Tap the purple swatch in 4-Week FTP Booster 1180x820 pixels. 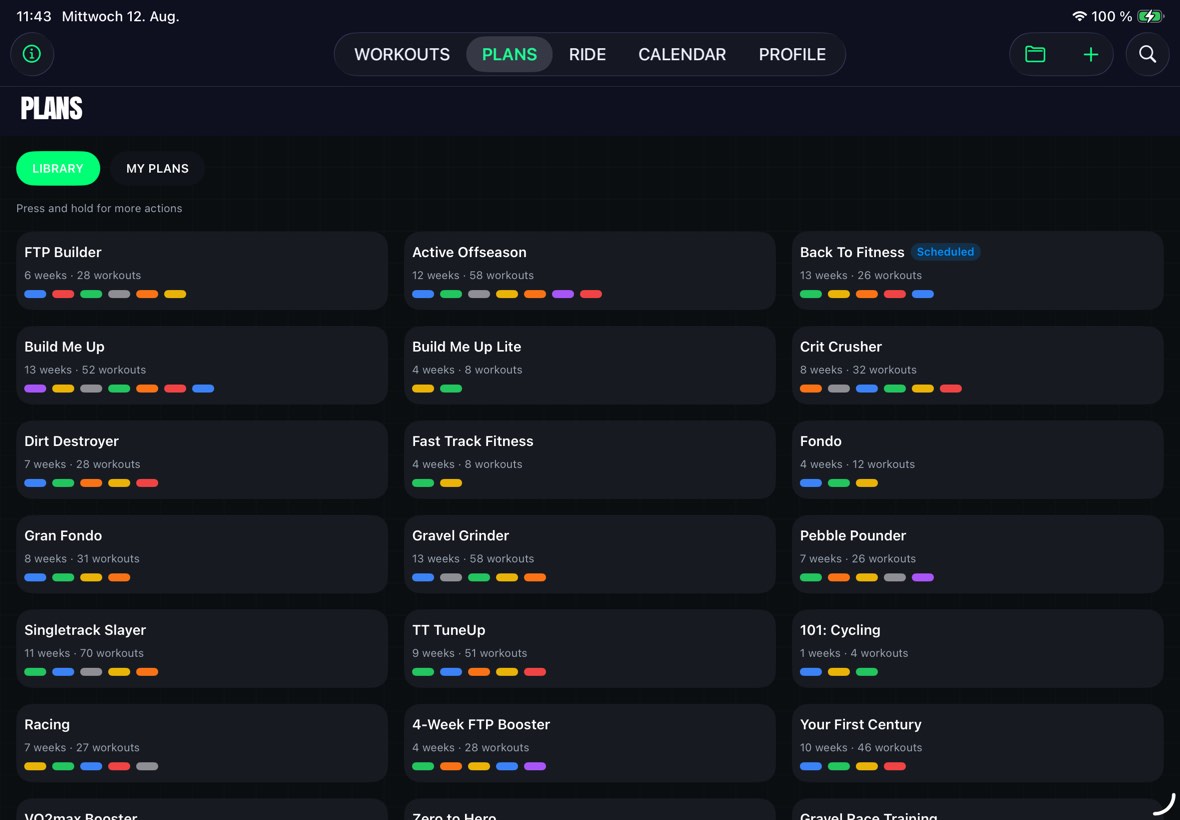(x=535, y=767)
